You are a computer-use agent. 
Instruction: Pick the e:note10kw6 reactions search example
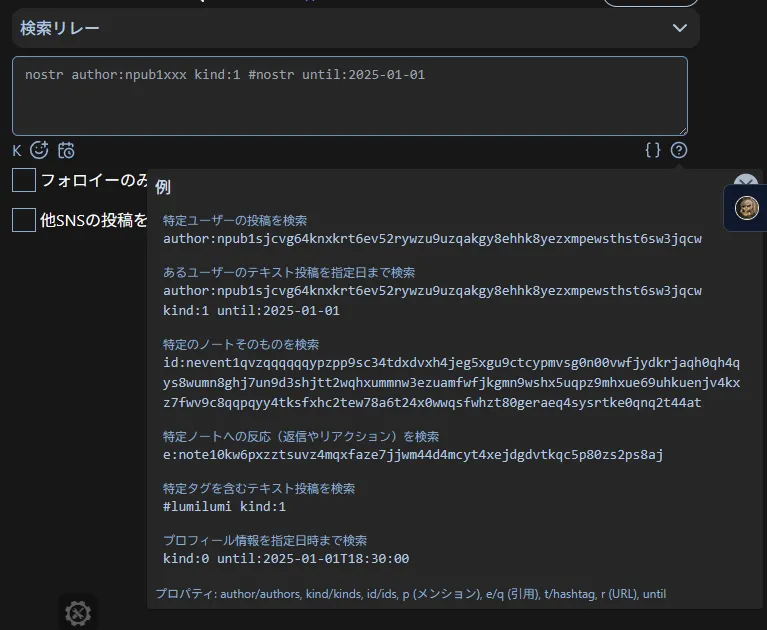(x=413, y=455)
